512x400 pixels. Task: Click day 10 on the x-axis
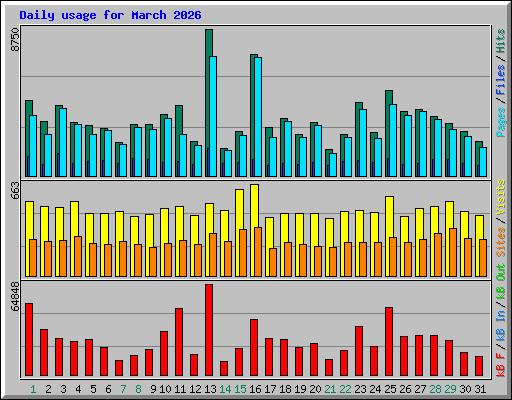tap(165, 389)
